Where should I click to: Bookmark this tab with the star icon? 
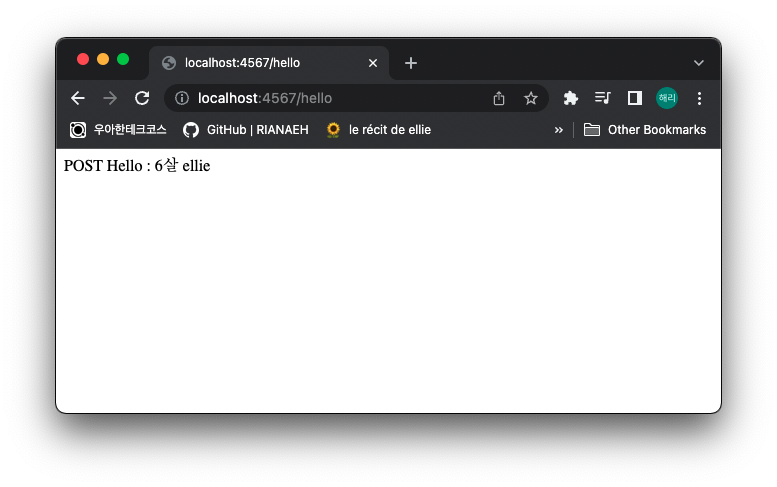pos(531,98)
